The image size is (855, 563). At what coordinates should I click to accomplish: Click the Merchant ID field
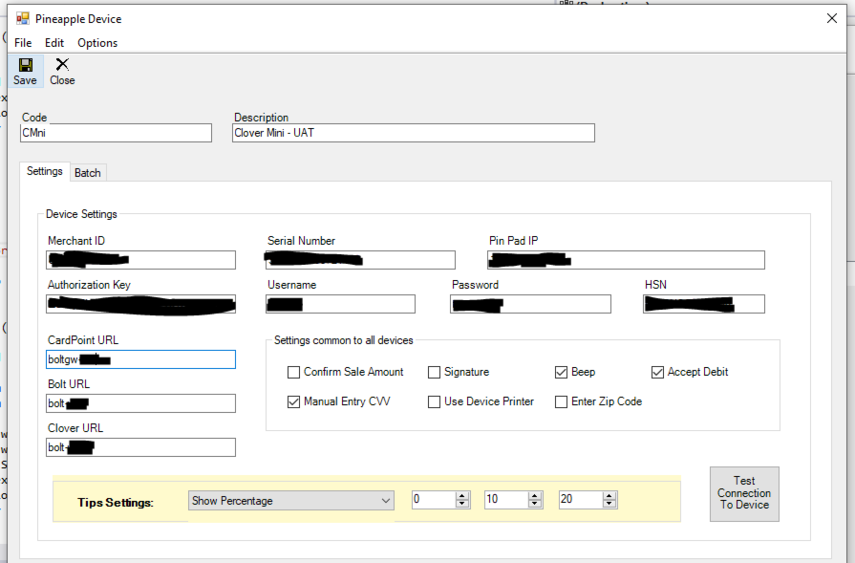141,260
